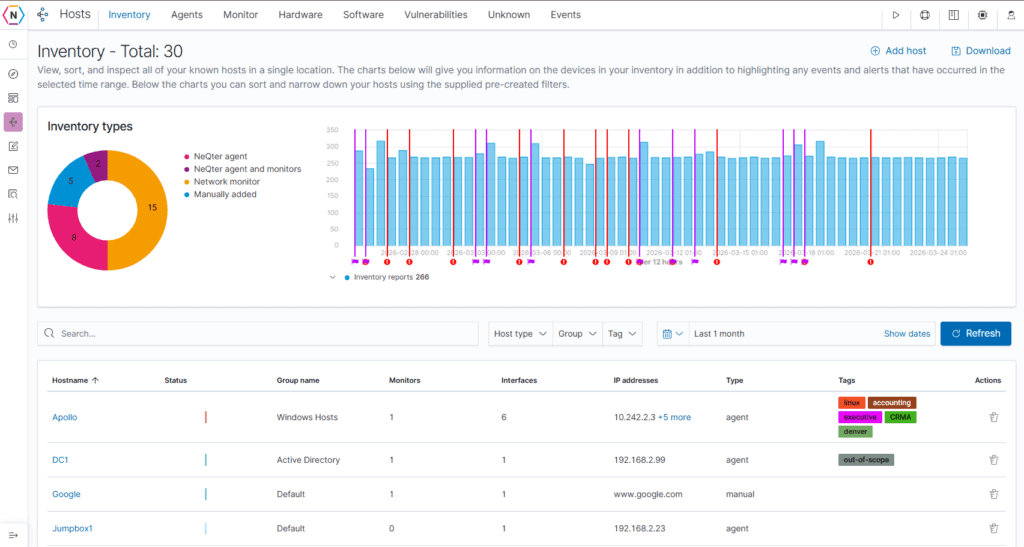Viewport: 1024px width, 547px height.
Task: Click the envelope icon in the sidebar
Action: (x=13, y=170)
